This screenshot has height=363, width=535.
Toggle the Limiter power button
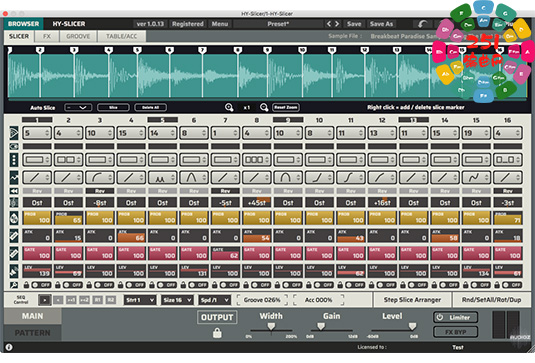pyautogui.click(x=440, y=317)
